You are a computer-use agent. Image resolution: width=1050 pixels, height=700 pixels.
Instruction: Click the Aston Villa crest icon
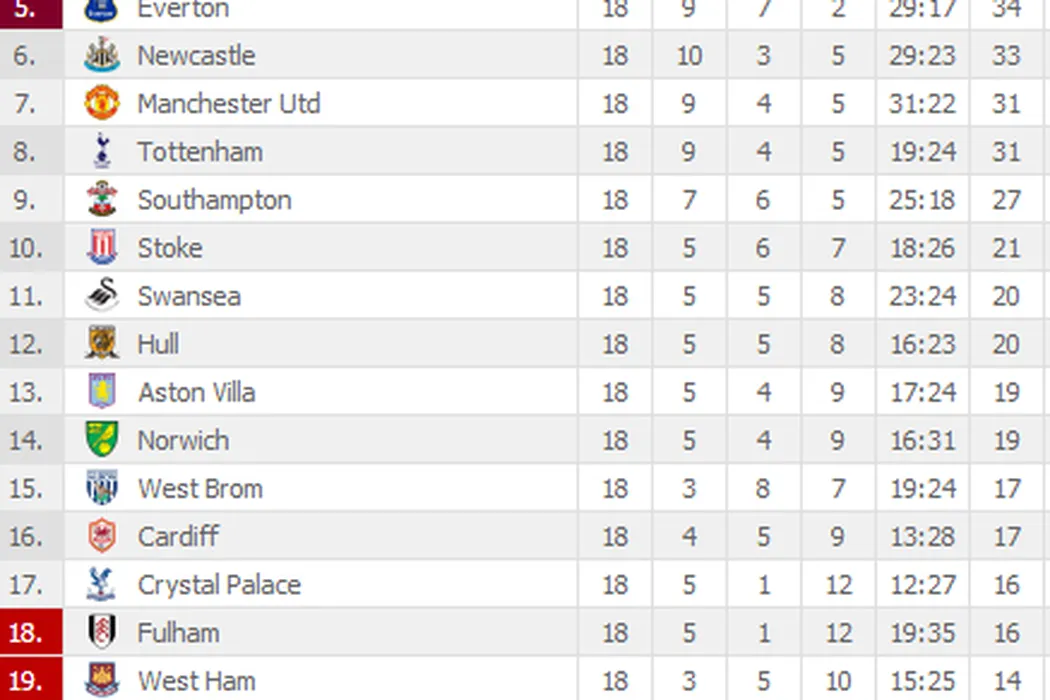coord(101,392)
